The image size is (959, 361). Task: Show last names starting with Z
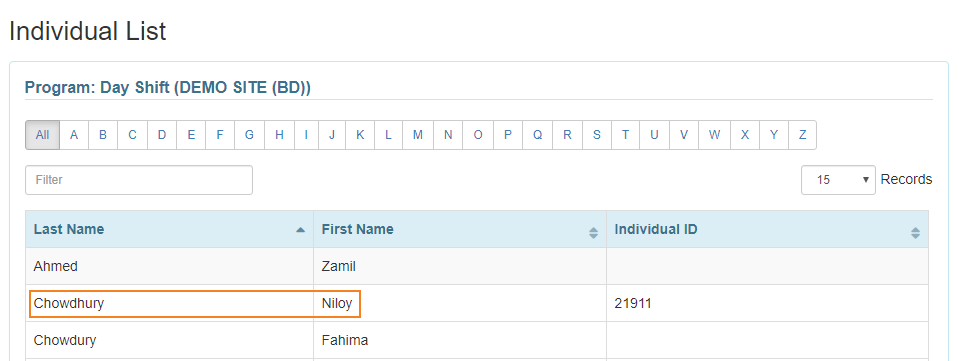(802, 135)
